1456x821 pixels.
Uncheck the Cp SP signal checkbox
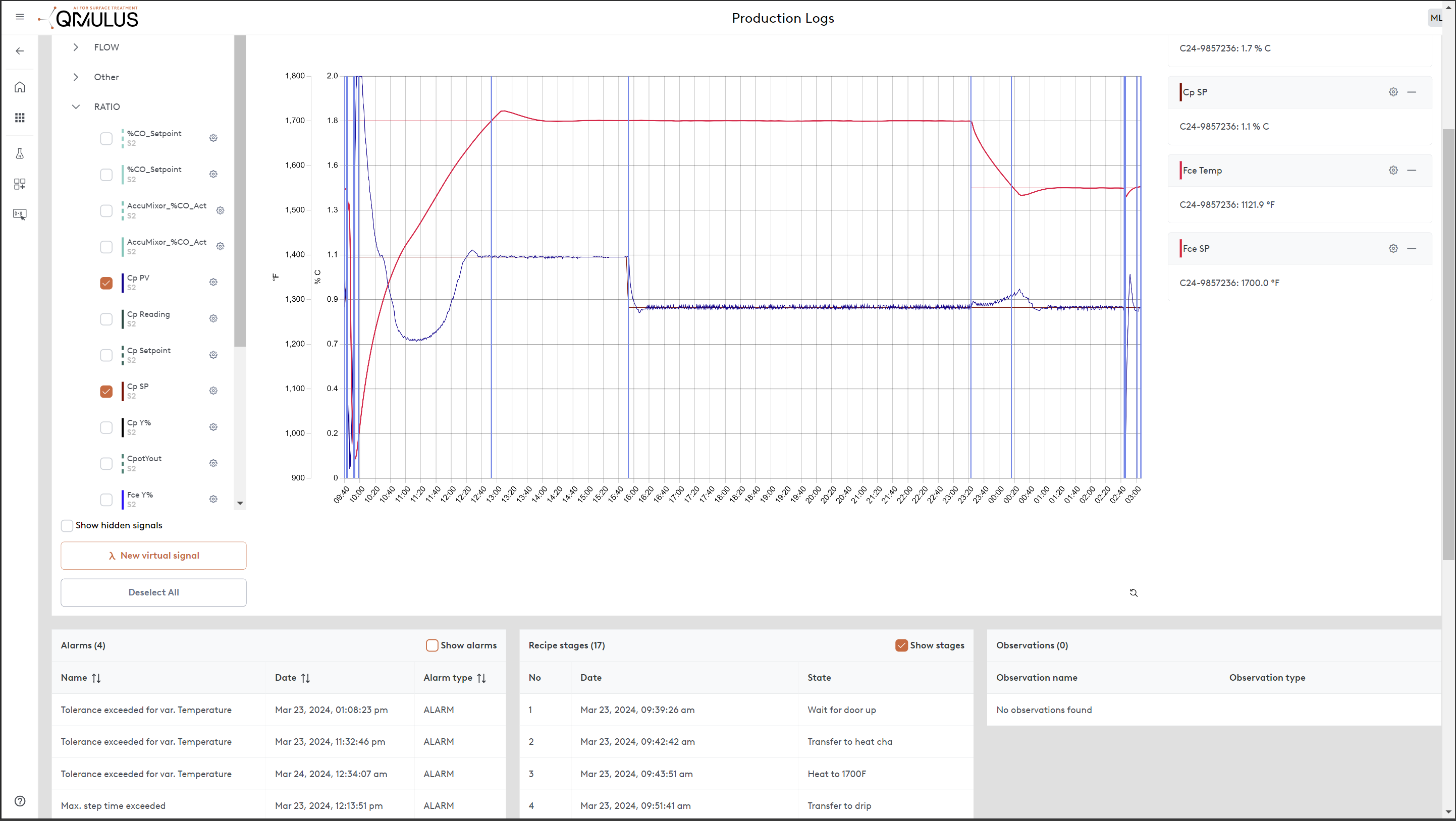(106, 391)
